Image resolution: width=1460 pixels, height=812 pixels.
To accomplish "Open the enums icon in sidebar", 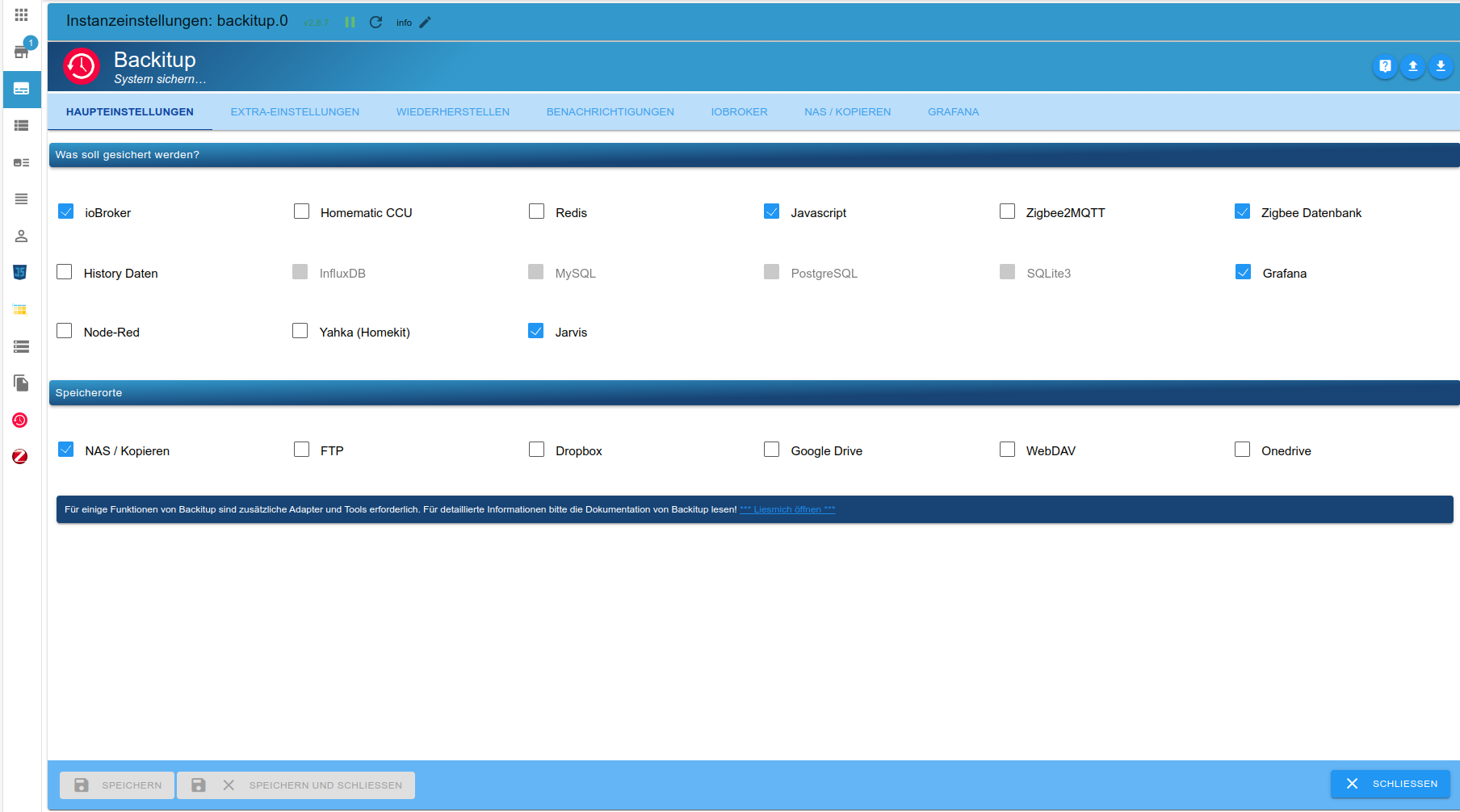I will [x=21, y=162].
